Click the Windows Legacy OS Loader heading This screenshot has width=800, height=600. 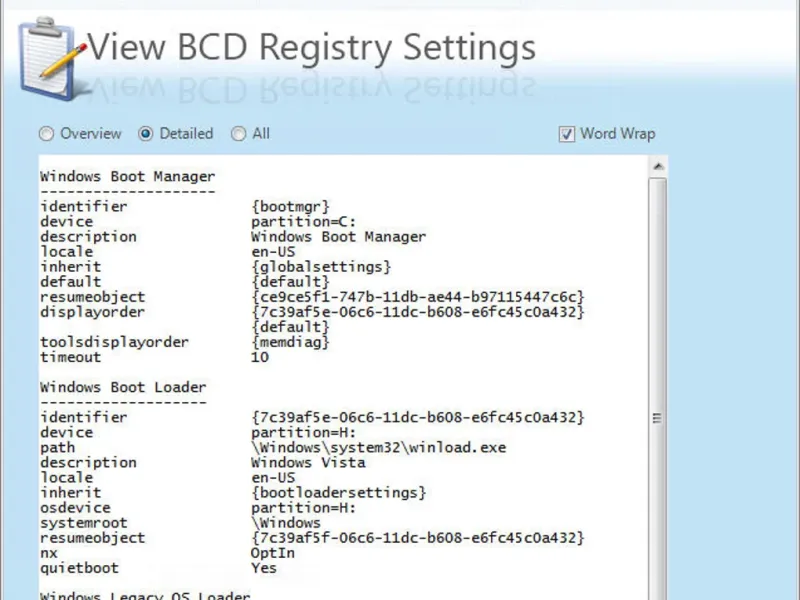[x=145, y=595]
